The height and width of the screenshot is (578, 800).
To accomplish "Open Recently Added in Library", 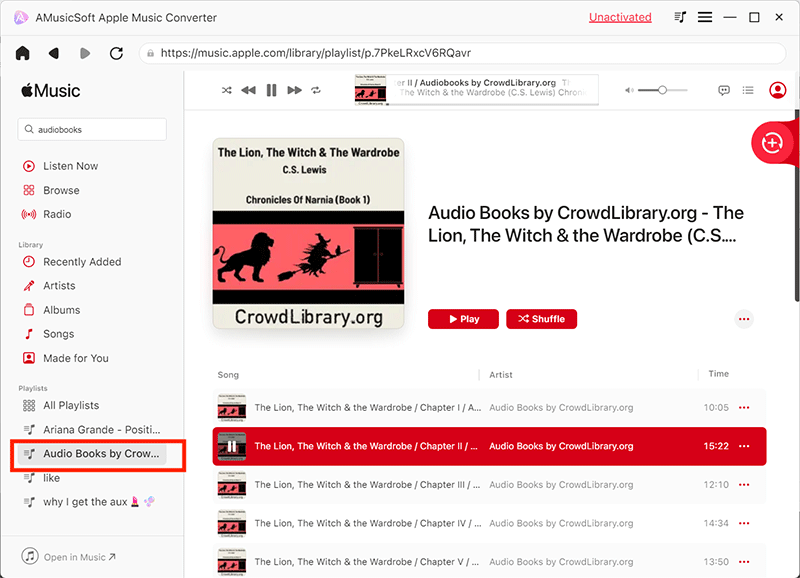I will (x=72, y=262).
